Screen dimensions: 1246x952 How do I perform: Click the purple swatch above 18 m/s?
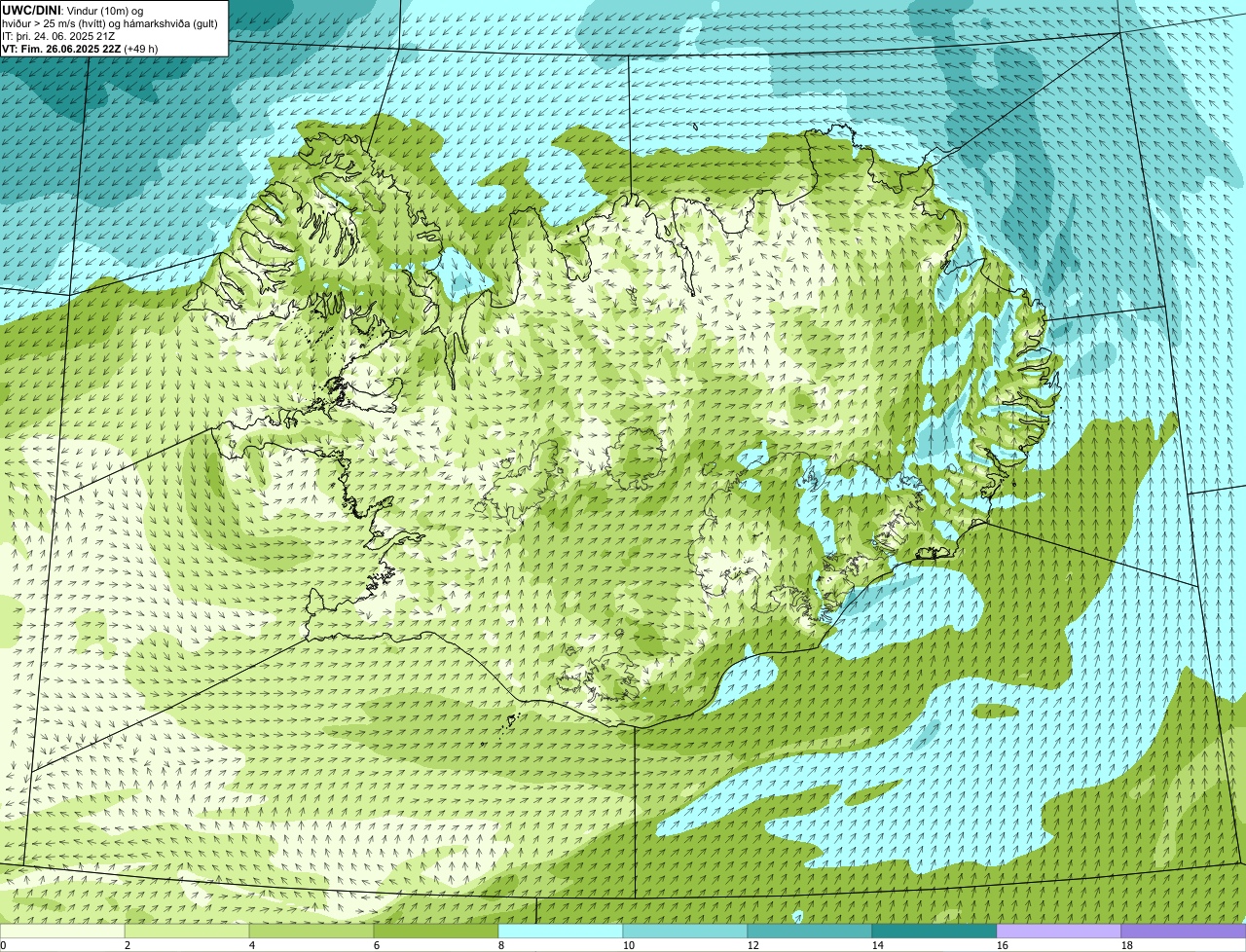1184,931
